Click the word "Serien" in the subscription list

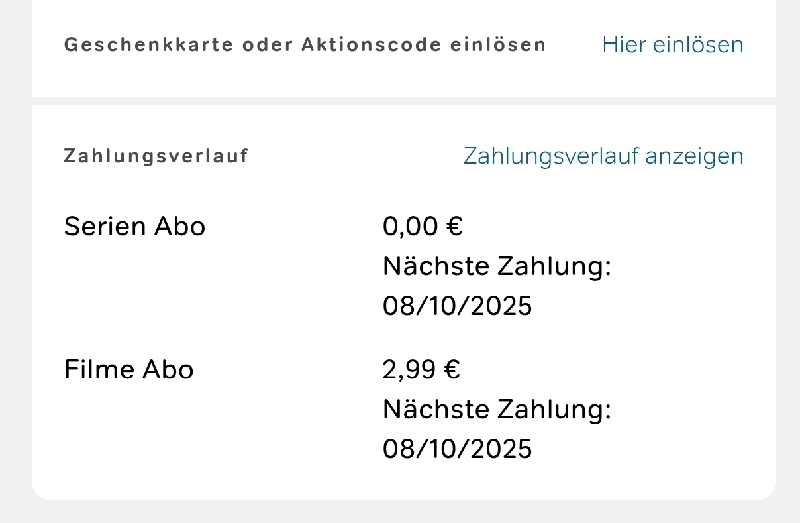coord(104,227)
